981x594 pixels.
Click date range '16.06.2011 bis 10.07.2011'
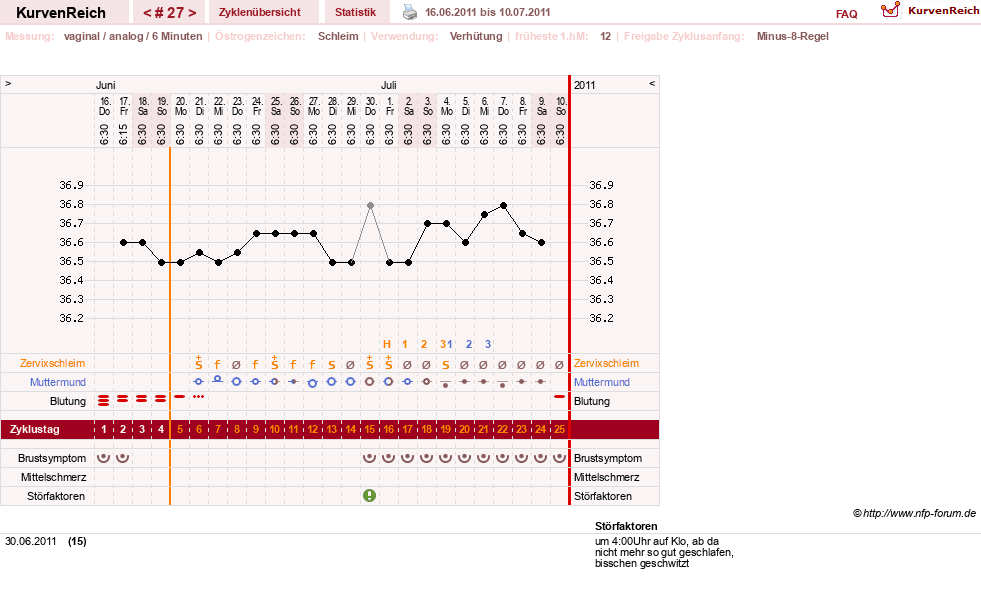487,12
